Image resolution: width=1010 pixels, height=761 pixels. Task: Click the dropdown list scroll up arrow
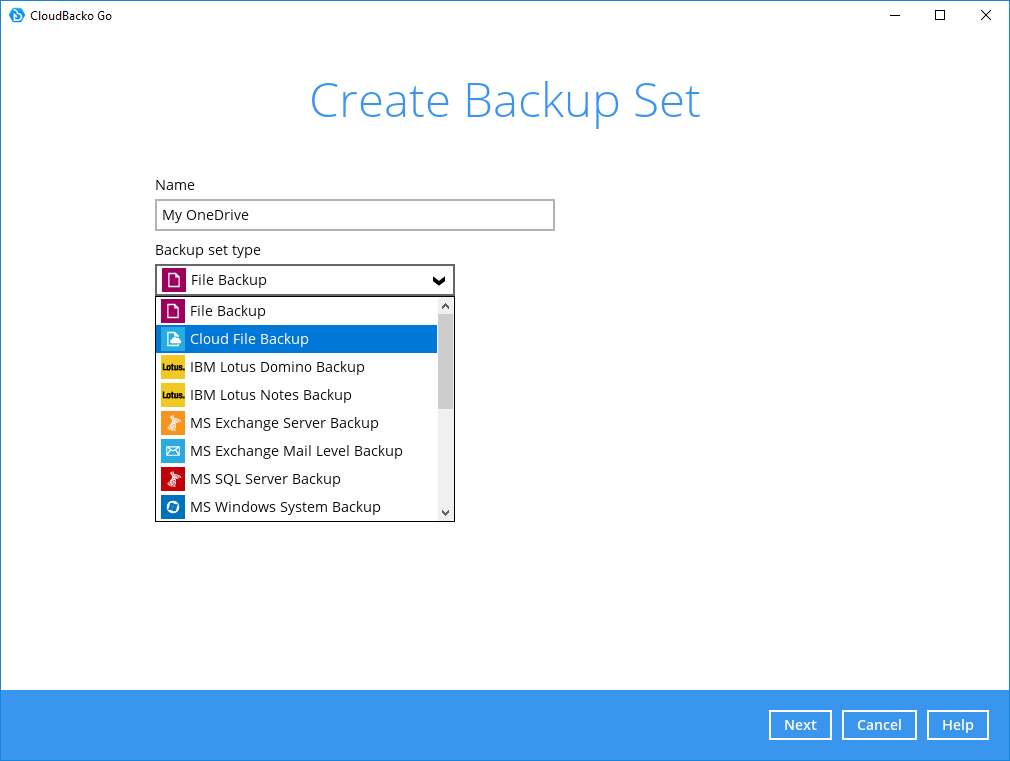pos(445,306)
